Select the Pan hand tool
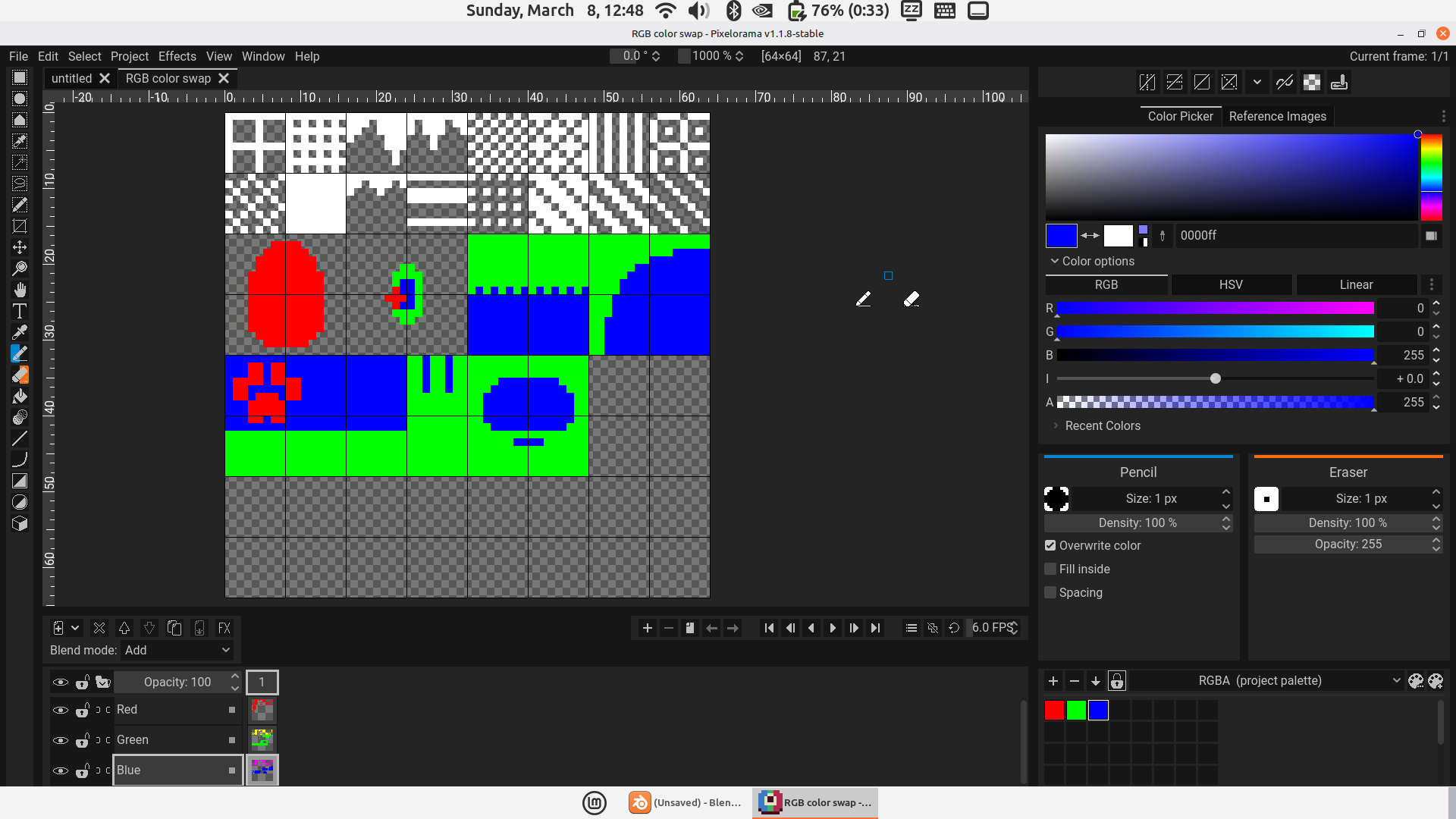 point(20,290)
